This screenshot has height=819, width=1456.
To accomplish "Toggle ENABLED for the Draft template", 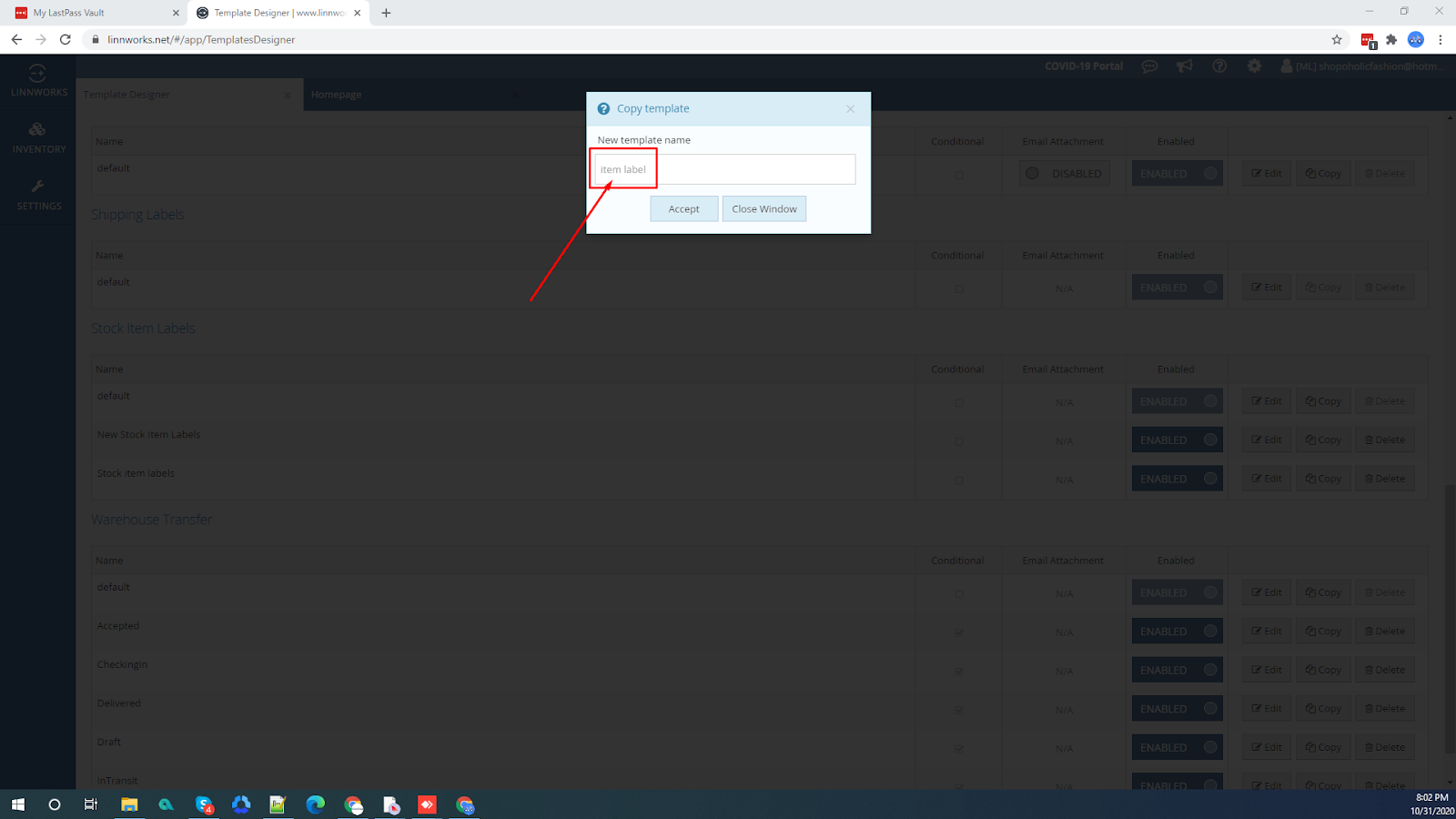I will 1178,748.
